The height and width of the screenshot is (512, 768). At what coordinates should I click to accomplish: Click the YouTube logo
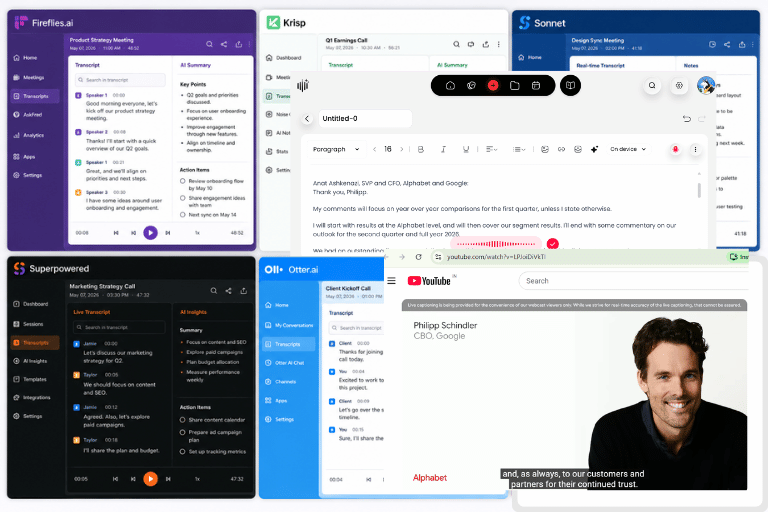(x=429, y=281)
